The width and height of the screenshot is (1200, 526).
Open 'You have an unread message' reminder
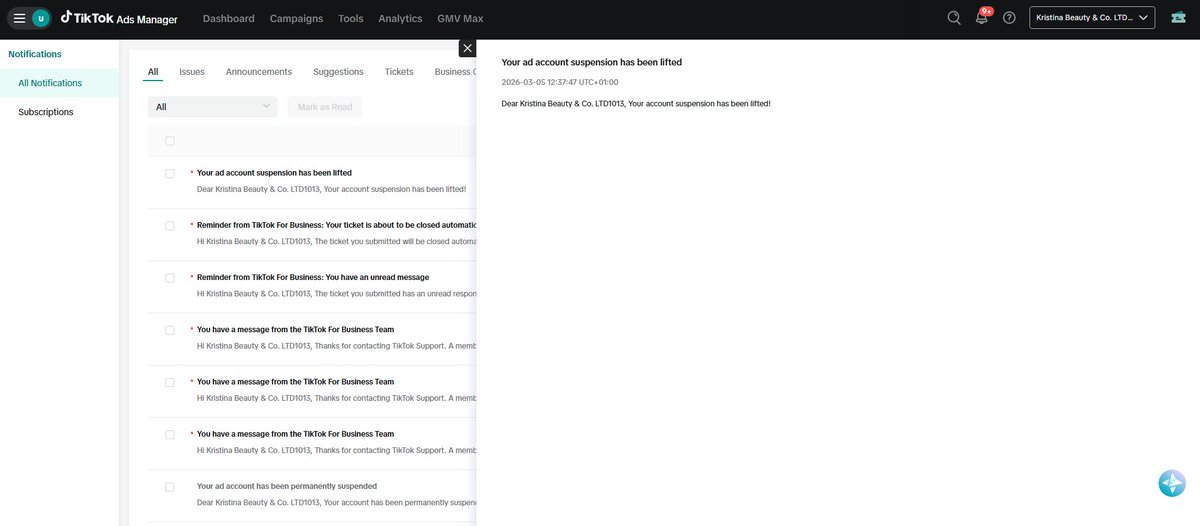tap(312, 285)
